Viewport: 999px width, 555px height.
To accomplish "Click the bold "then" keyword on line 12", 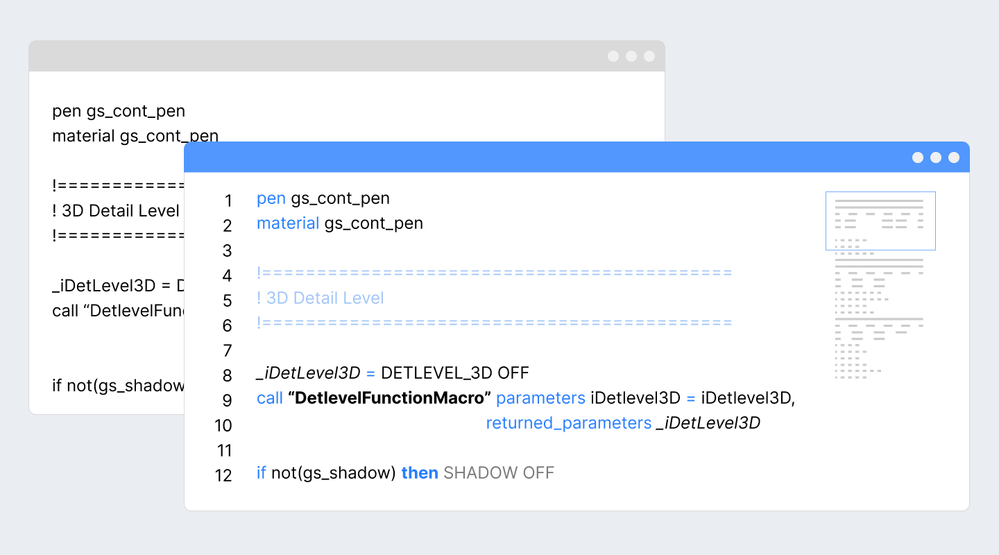I will coord(420,473).
